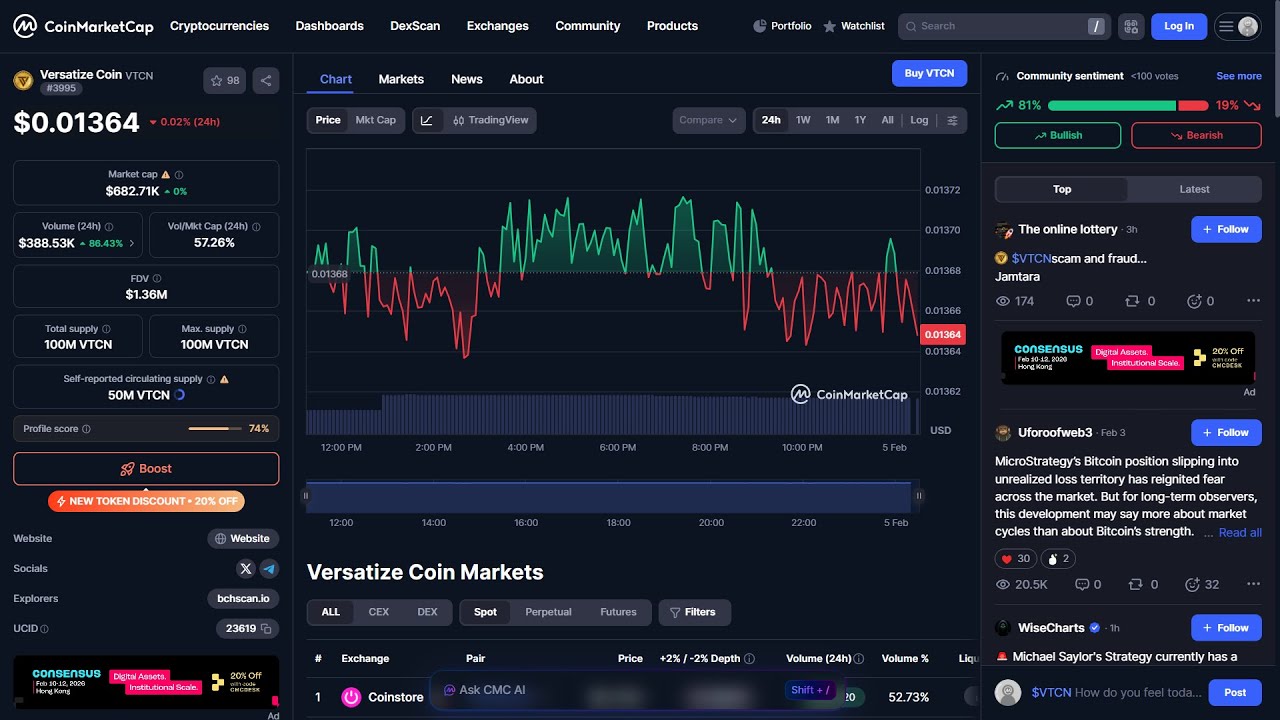1280x720 pixels.
Task: Click Profile score info icon
Action: point(86,429)
